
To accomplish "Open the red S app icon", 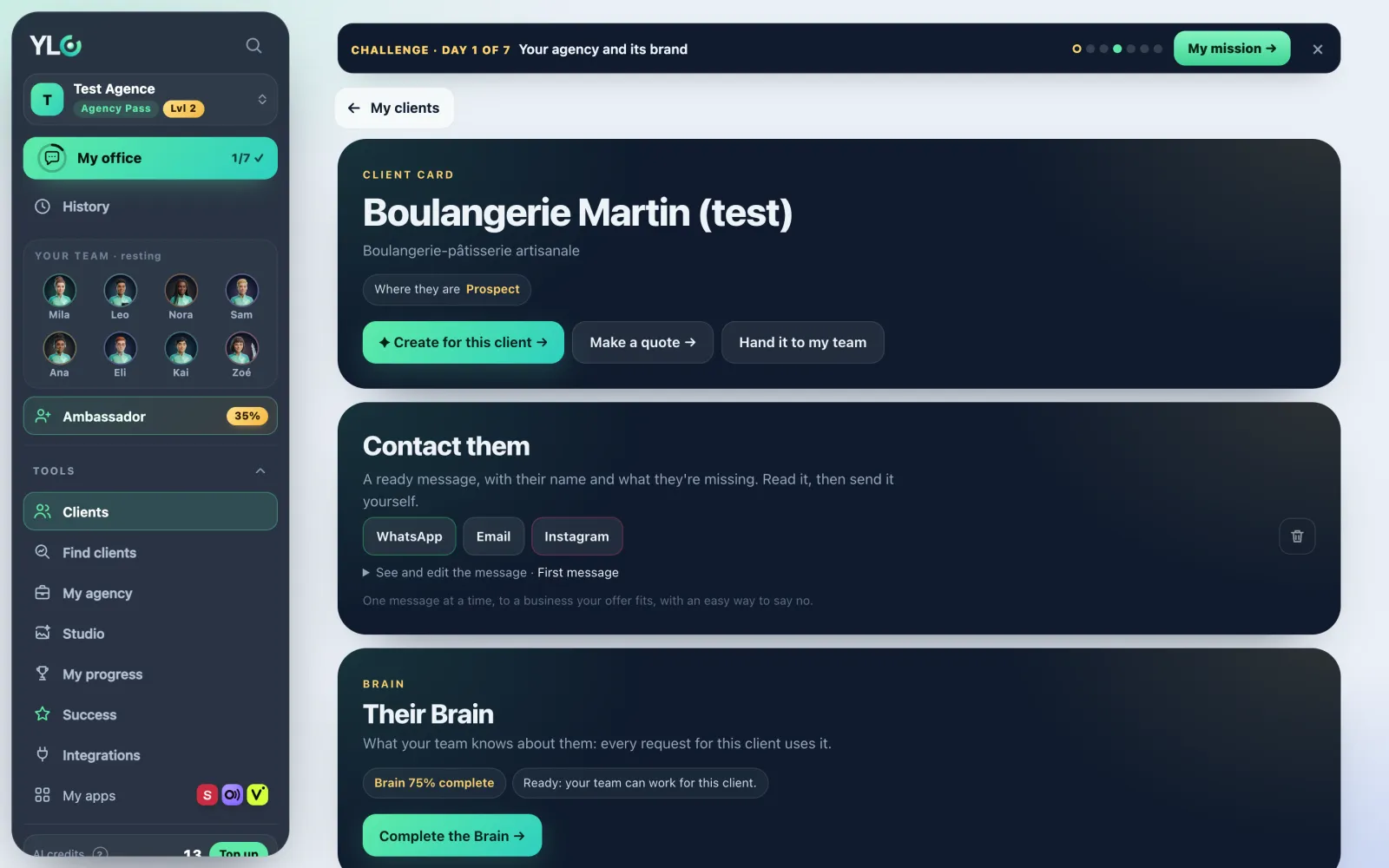I will (x=207, y=795).
